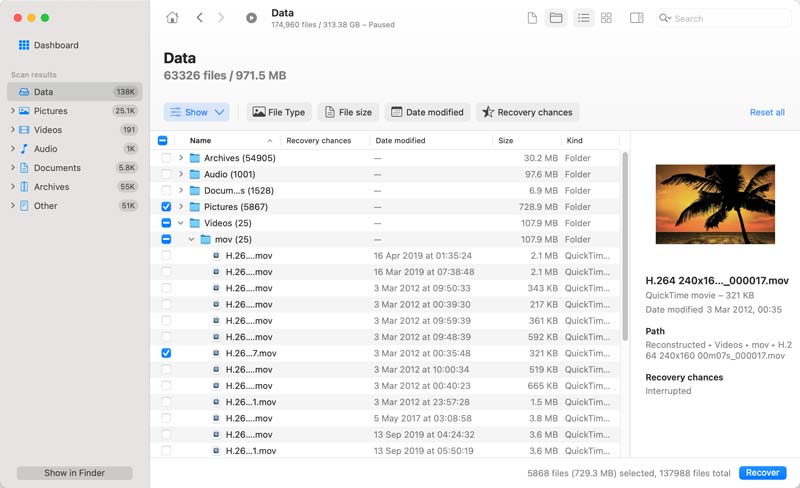Image resolution: width=800 pixels, height=488 pixels.
Task: Expand the Archives (54905) folder row
Action: (181, 158)
